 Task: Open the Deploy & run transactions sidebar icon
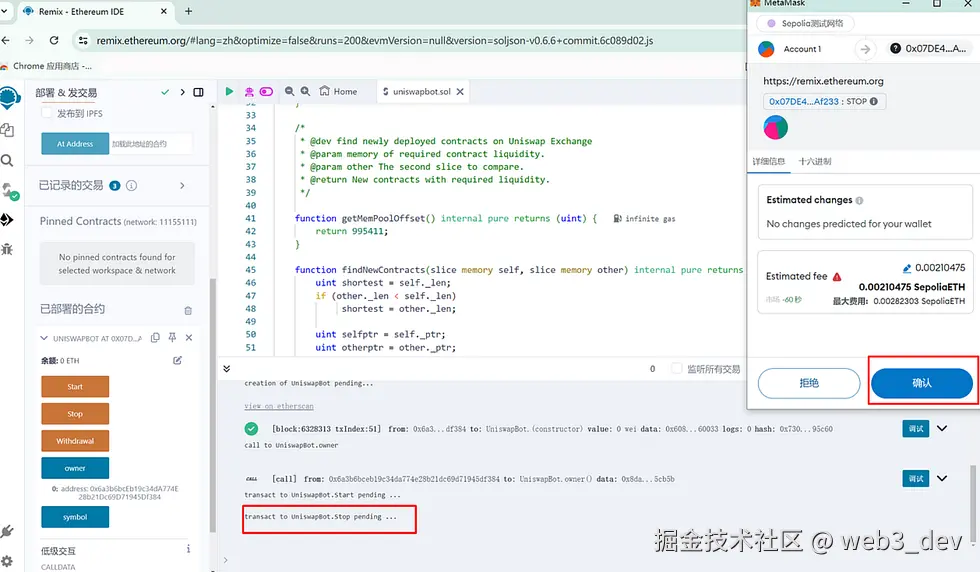click(x=7, y=219)
